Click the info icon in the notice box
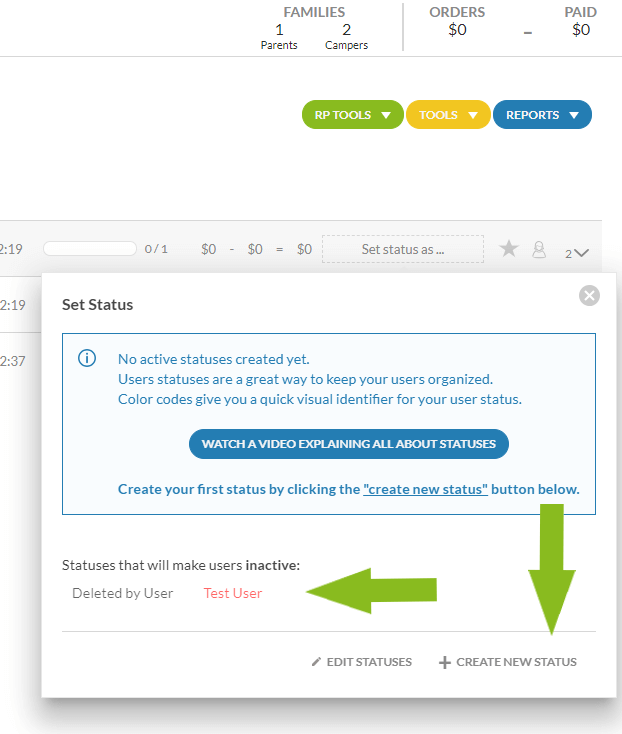 point(88,359)
